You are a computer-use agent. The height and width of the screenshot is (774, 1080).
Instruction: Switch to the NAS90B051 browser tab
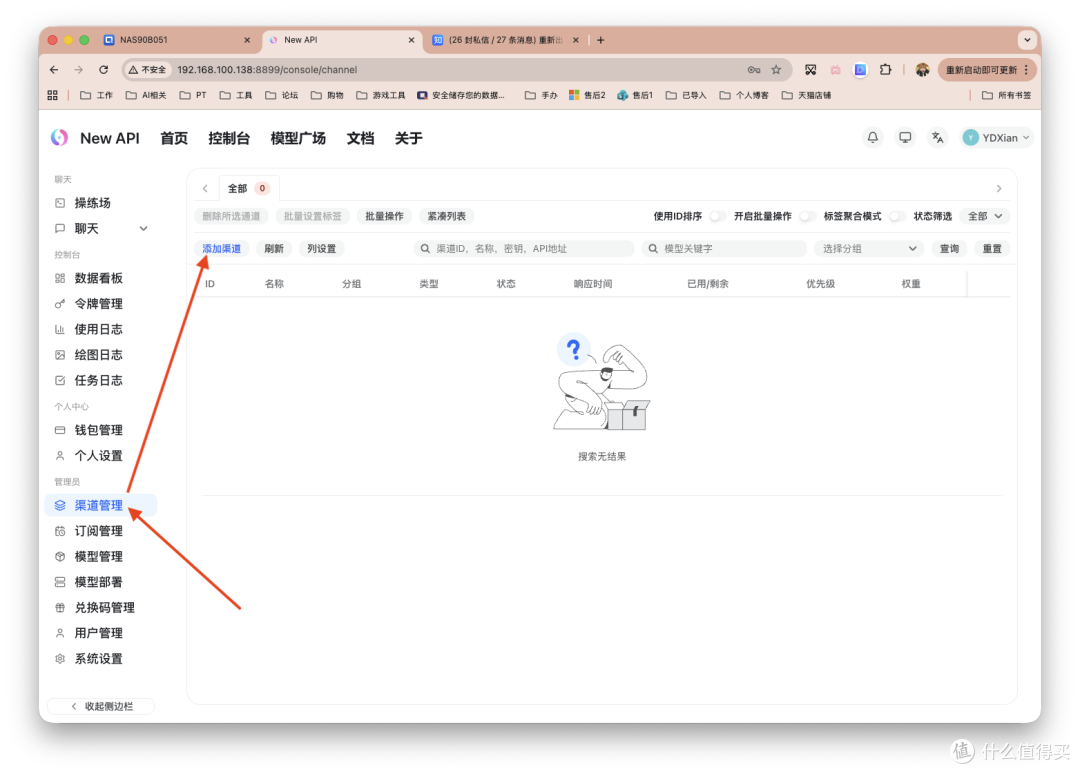(x=178, y=40)
